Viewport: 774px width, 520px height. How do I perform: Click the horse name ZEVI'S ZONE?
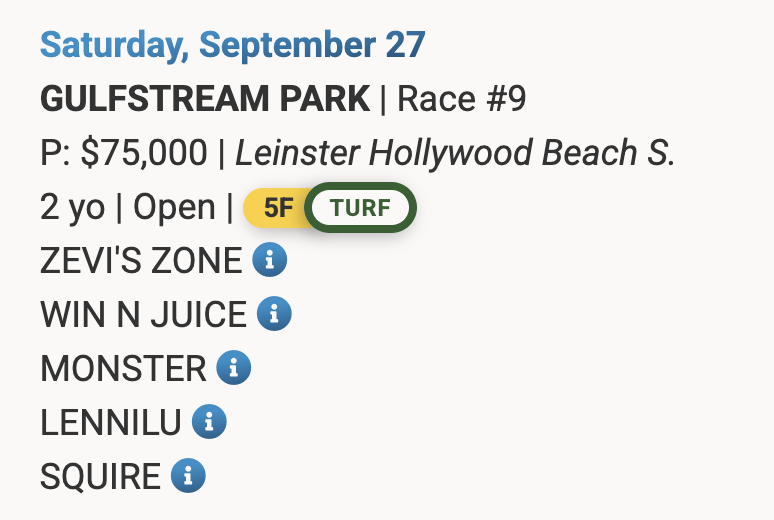[141, 261]
